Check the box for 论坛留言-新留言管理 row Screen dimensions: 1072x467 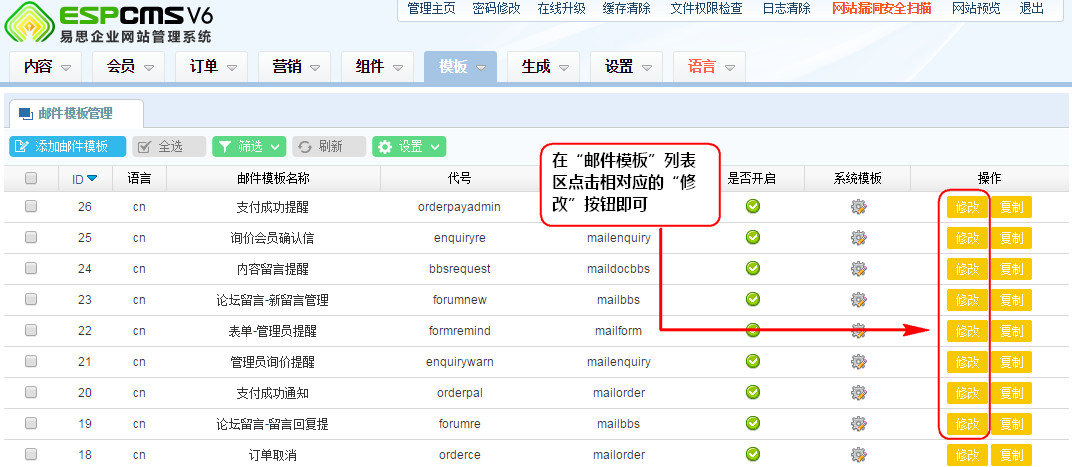(31, 299)
